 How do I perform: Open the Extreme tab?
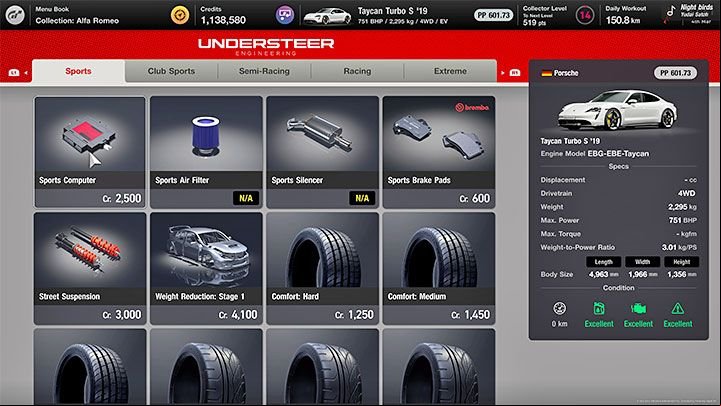pyautogui.click(x=450, y=71)
